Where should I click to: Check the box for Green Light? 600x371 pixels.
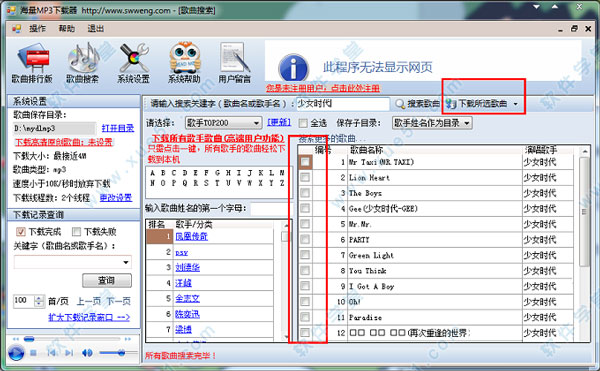[305, 255]
